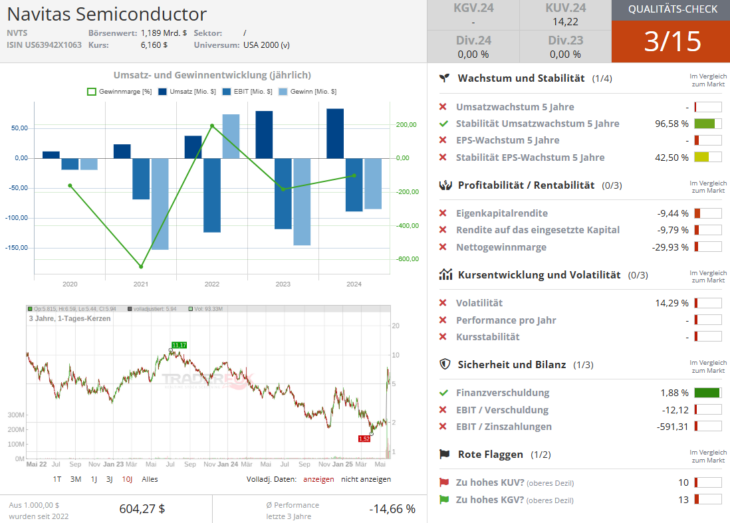Click the Eigenkapitalrendite value -9,44 %

673,213
